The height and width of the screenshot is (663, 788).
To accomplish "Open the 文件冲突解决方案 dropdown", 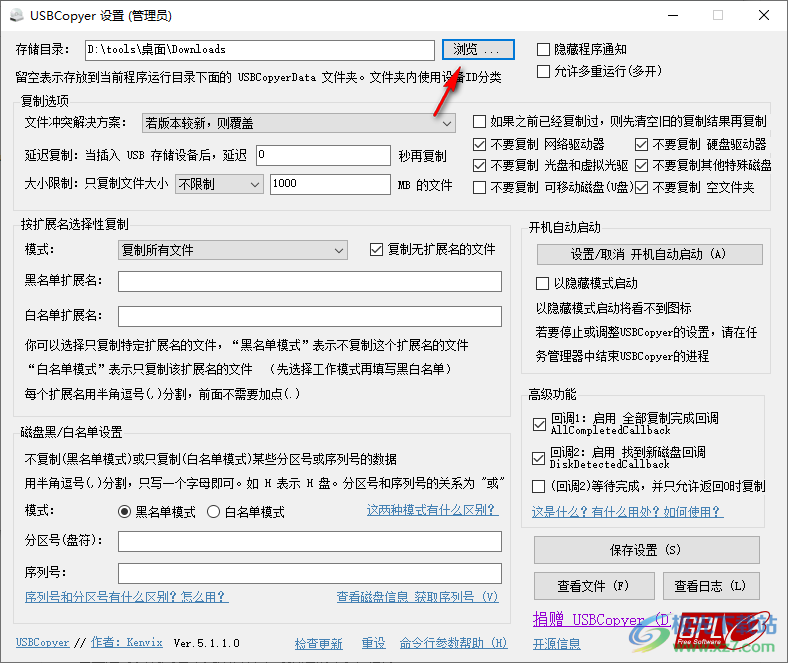I will [x=299, y=123].
